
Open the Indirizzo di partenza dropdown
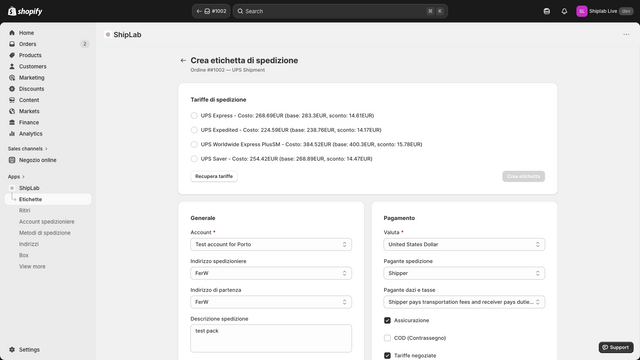271,302
